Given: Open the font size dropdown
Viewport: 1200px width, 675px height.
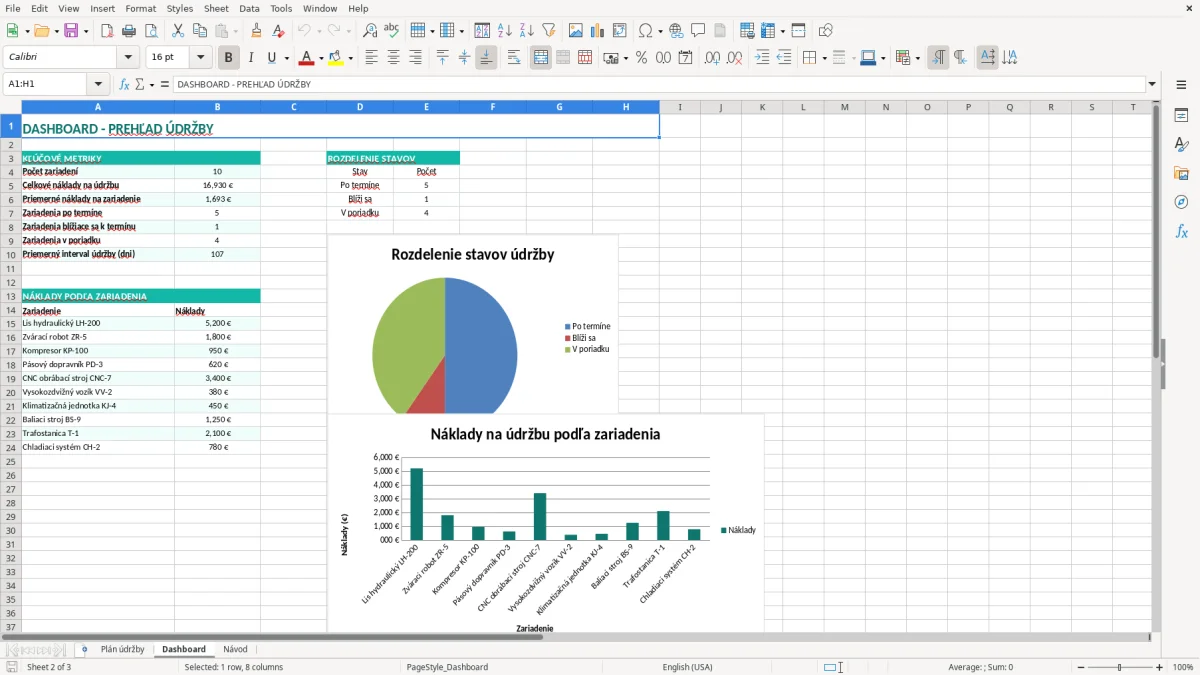Looking at the screenshot, I should tap(200, 58).
